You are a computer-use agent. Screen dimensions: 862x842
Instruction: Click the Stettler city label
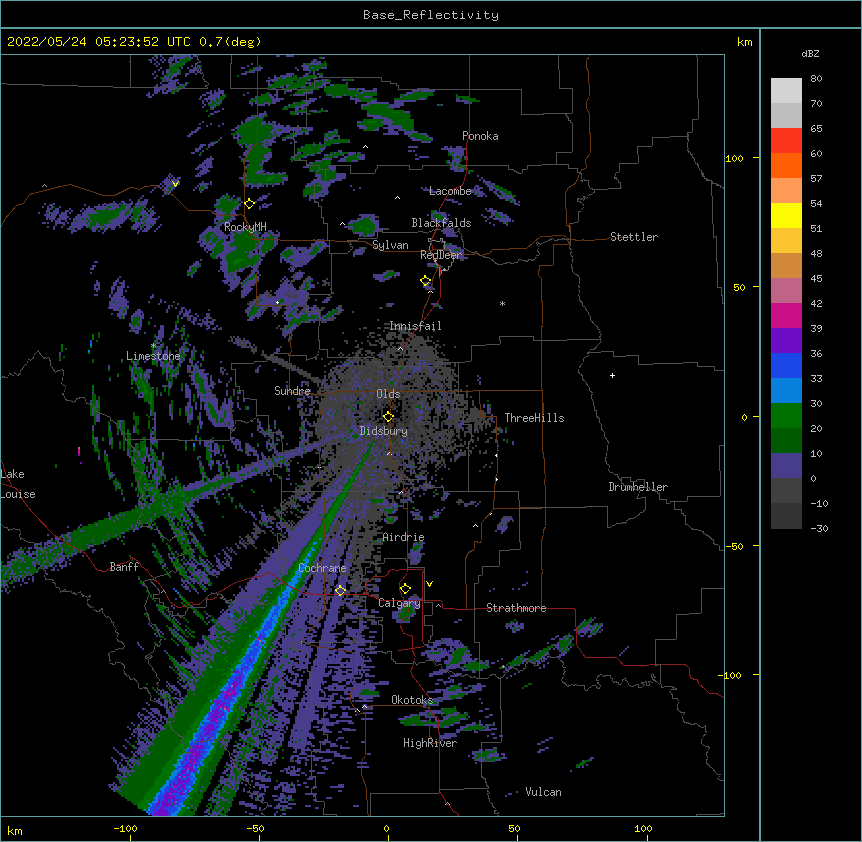coord(634,237)
